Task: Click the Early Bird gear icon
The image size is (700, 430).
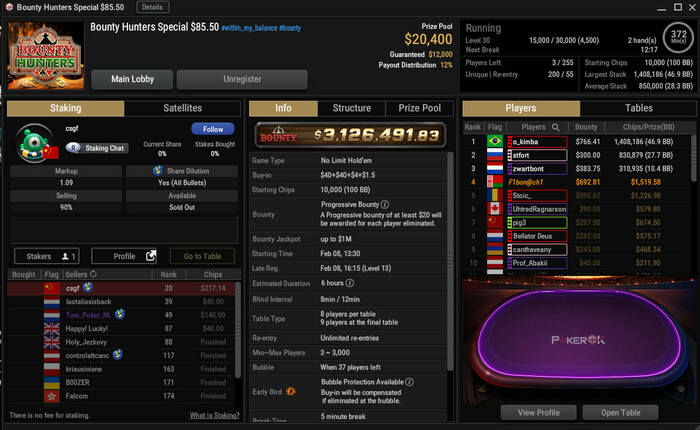Action: pos(291,391)
